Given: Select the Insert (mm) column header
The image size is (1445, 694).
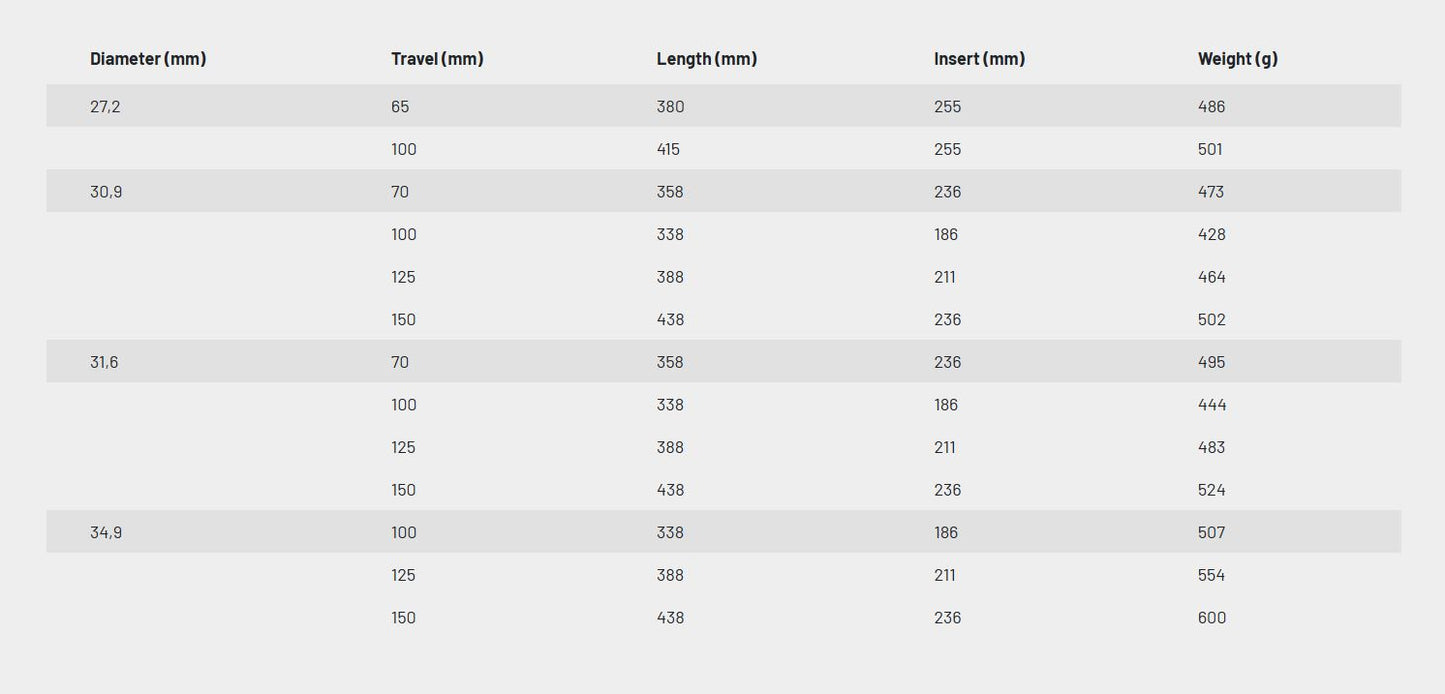Looking at the screenshot, I should [x=979, y=59].
